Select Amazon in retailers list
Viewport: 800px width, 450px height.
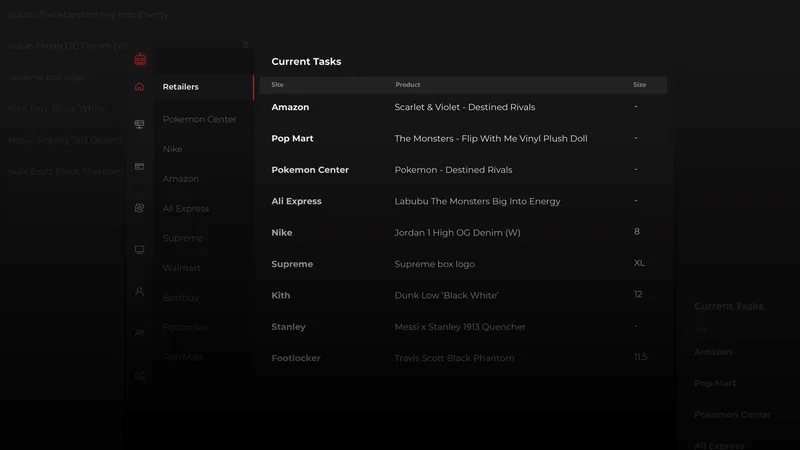coord(181,179)
